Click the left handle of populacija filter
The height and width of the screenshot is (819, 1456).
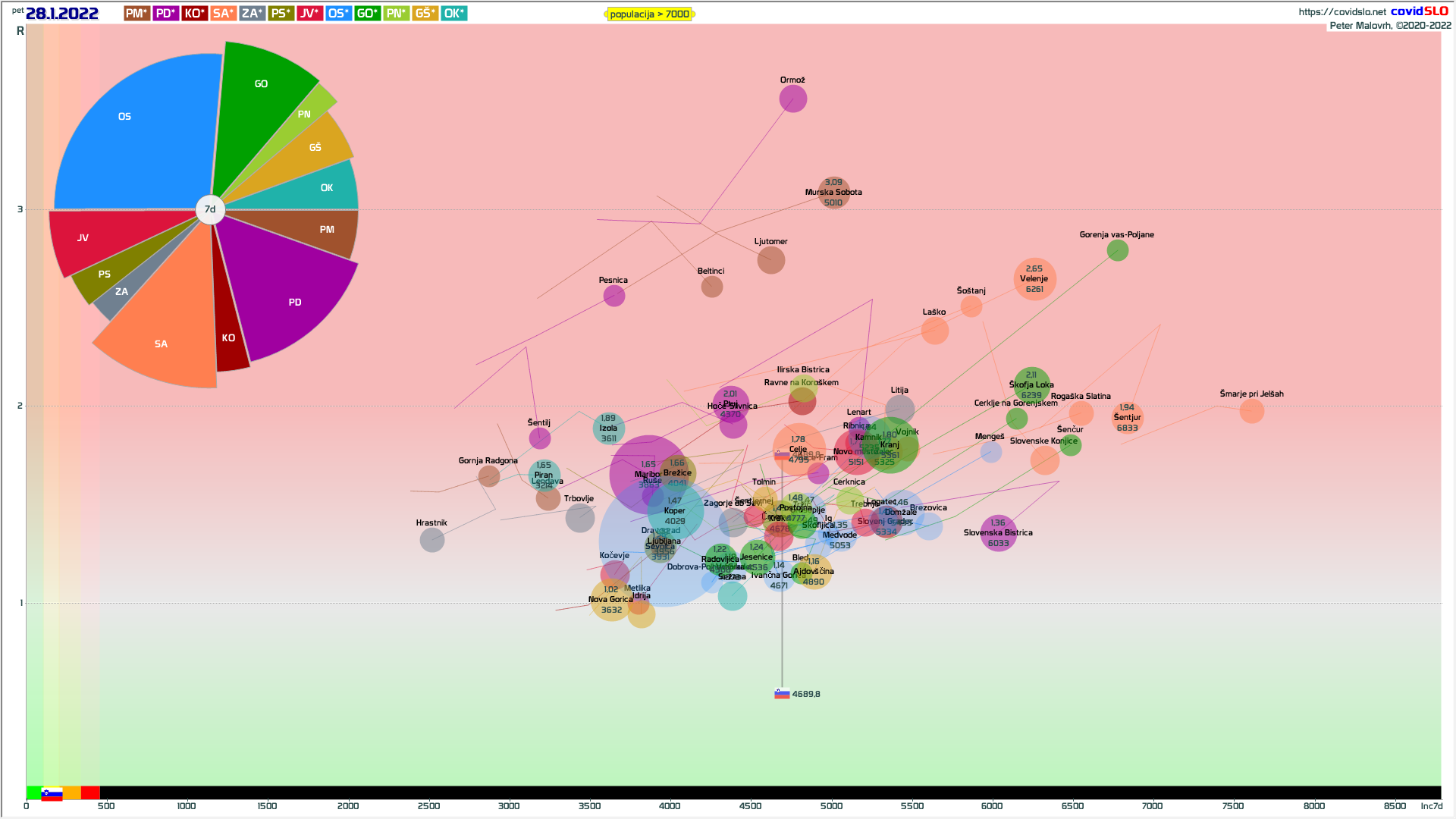(607, 14)
